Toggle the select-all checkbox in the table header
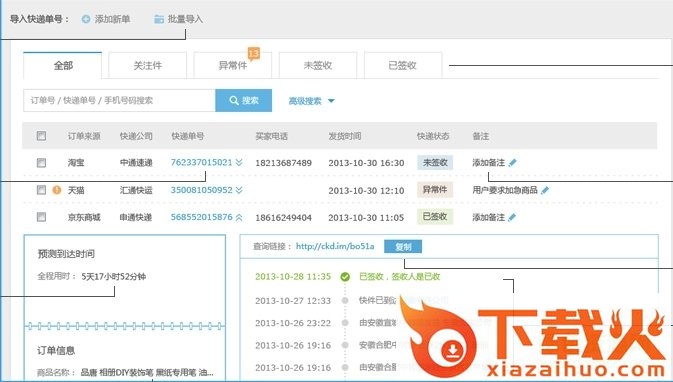Viewport: 673px width, 382px height. click(x=41, y=136)
